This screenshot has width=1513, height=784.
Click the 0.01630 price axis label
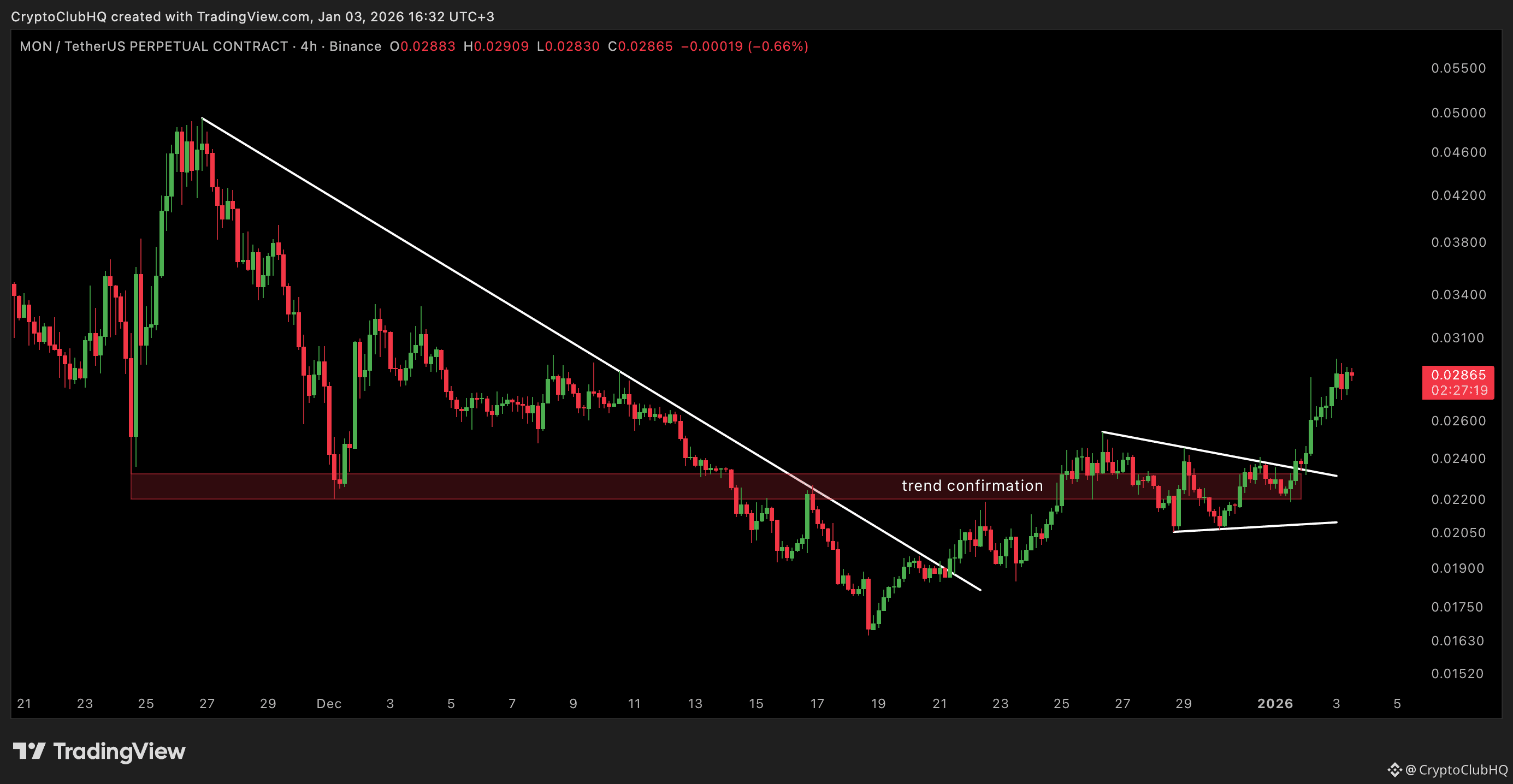tap(1458, 641)
